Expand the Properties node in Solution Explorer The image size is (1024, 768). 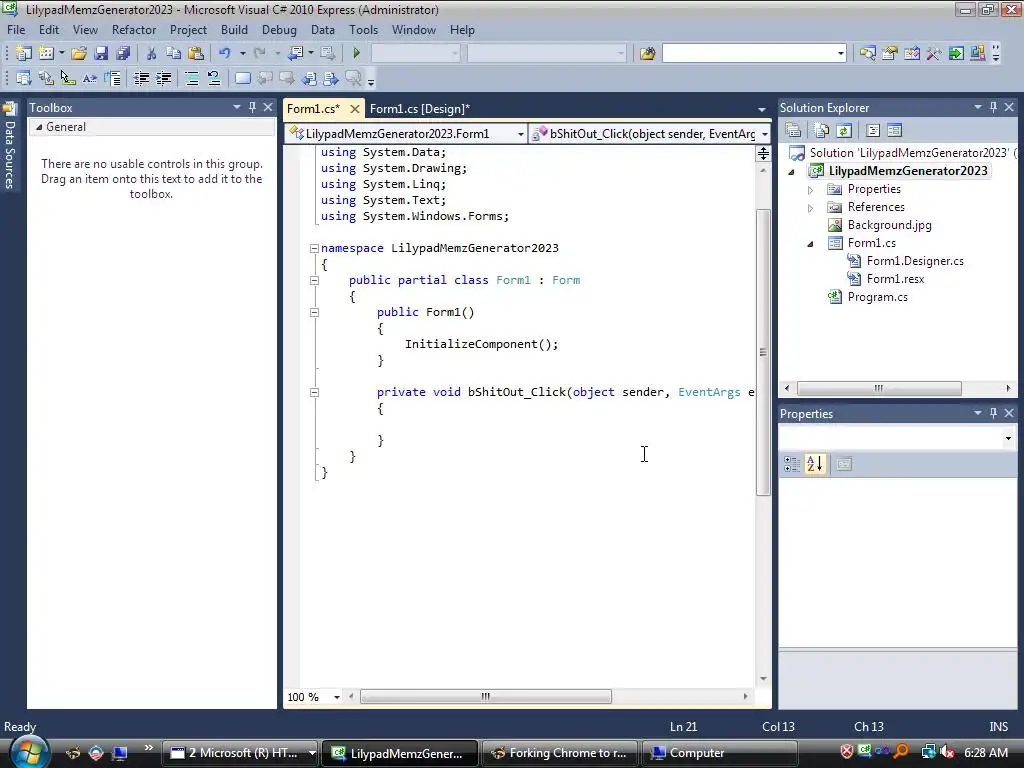pyautogui.click(x=810, y=190)
